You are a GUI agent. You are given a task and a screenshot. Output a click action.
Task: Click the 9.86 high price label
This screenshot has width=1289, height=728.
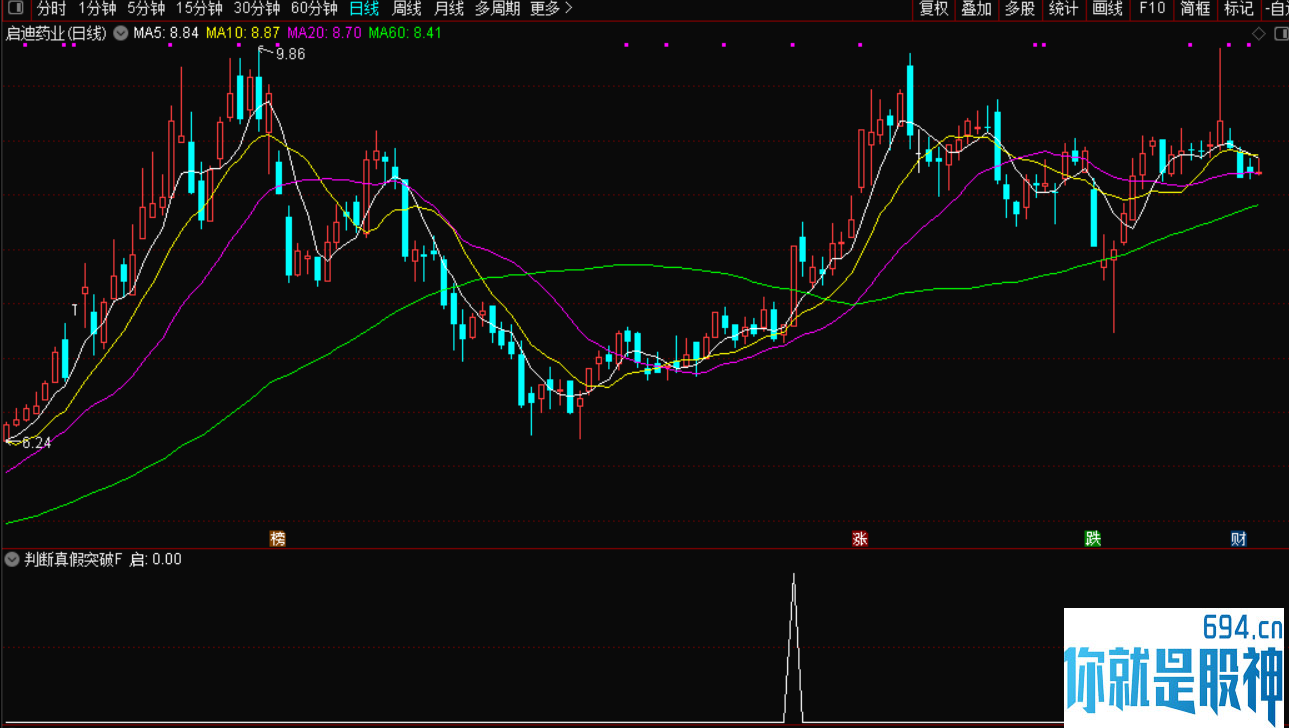click(290, 54)
